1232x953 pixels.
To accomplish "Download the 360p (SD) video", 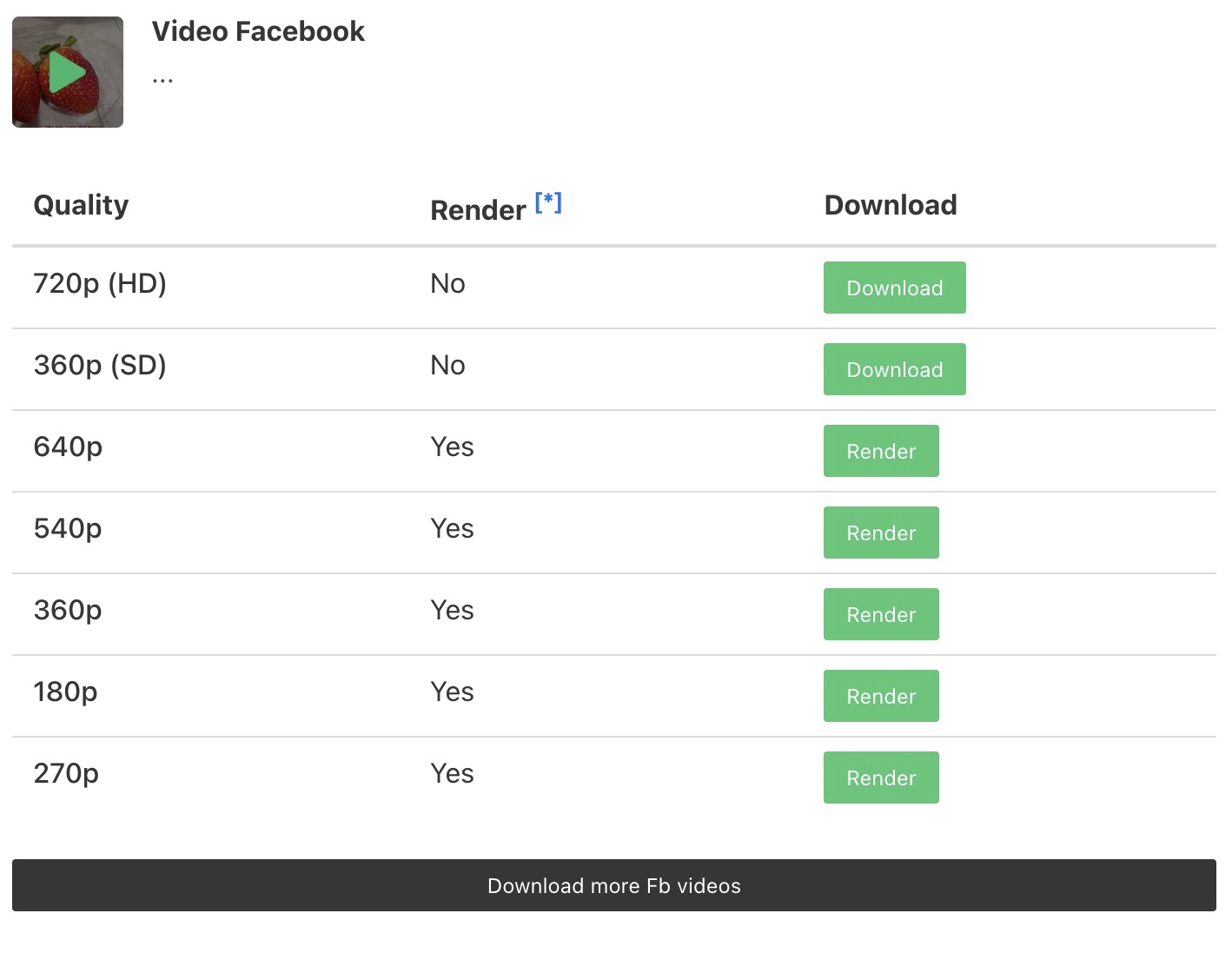I will pyautogui.click(x=894, y=369).
